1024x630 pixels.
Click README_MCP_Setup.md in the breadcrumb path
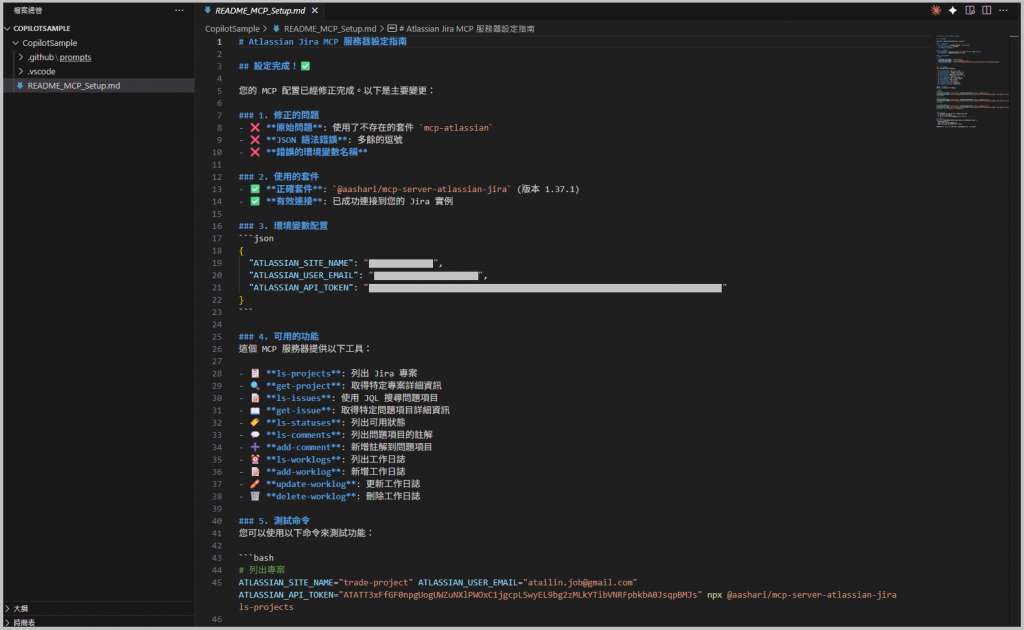click(330, 29)
